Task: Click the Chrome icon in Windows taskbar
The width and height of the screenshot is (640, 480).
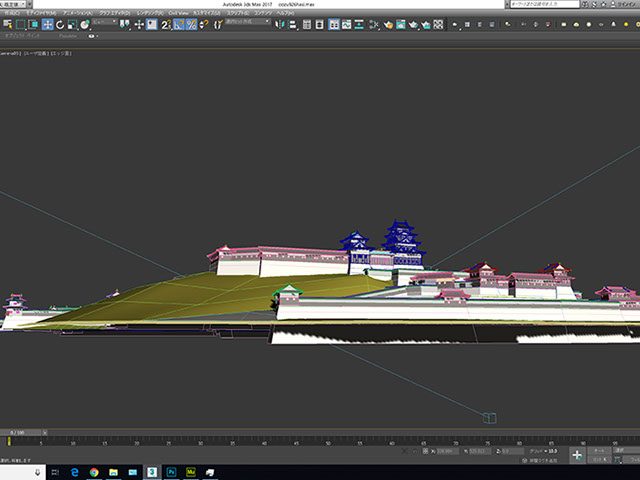Action: coord(93,471)
